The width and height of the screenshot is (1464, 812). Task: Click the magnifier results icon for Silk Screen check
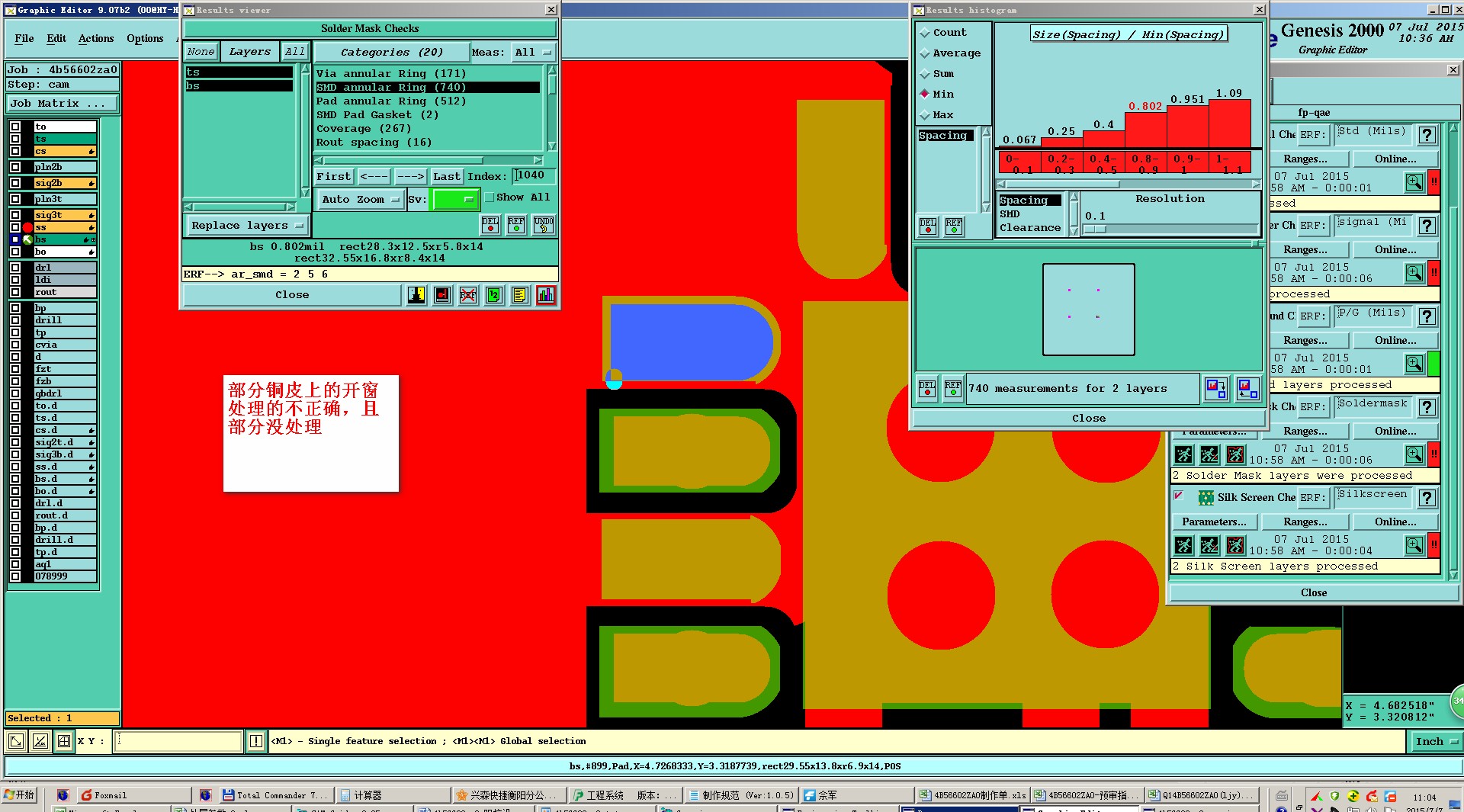click(x=1414, y=545)
